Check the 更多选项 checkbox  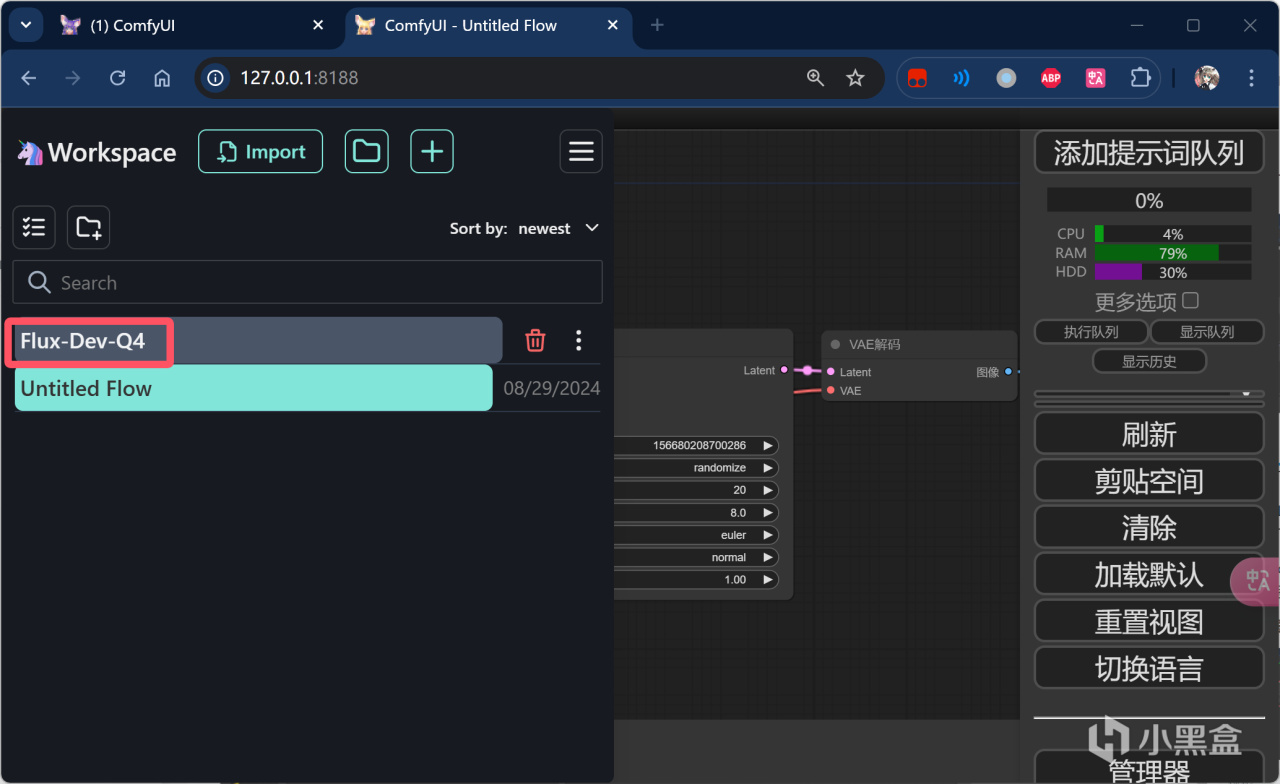pyautogui.click(x=1190, y=300)
